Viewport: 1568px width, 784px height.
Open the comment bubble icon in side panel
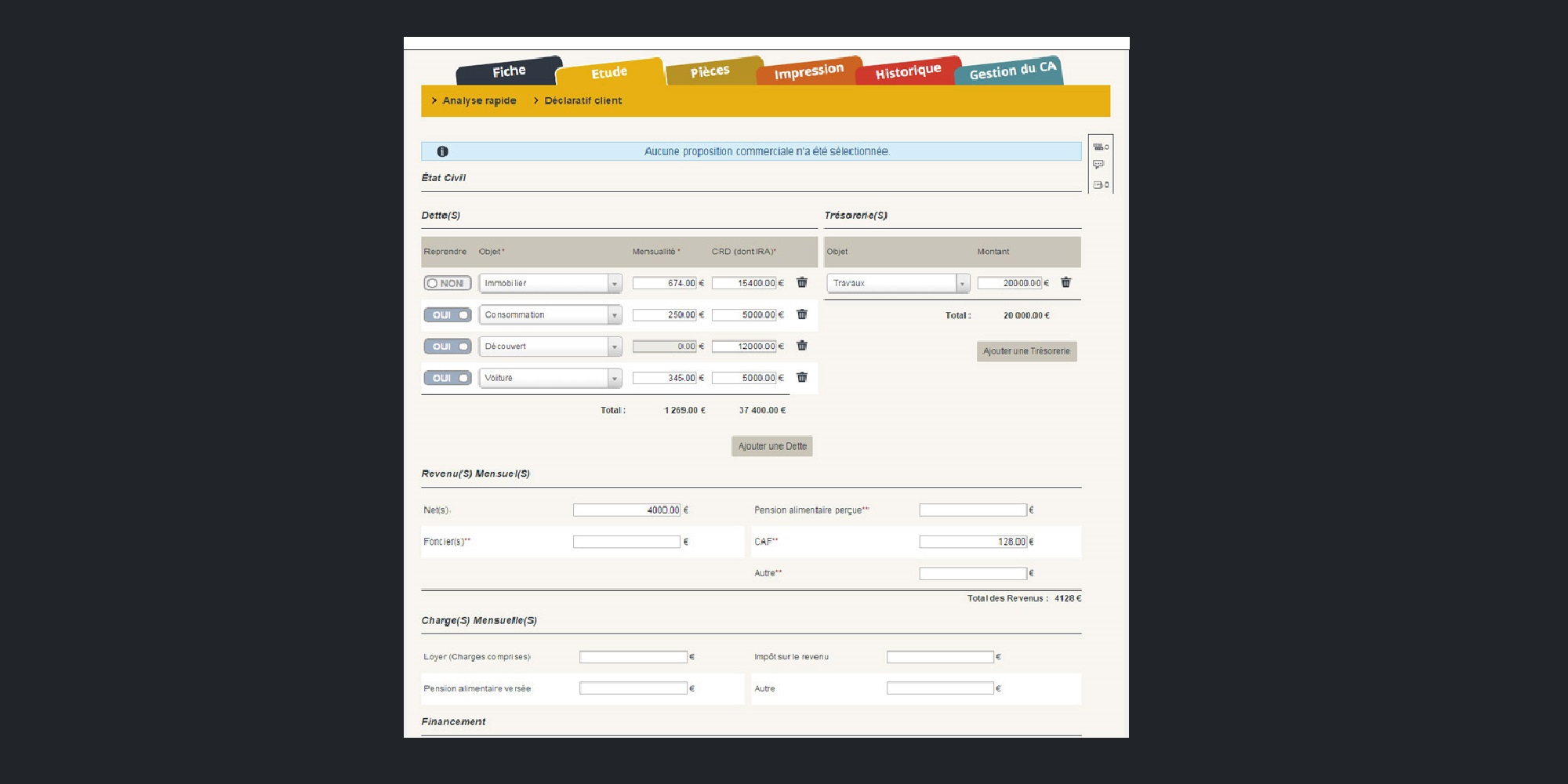1098,165
